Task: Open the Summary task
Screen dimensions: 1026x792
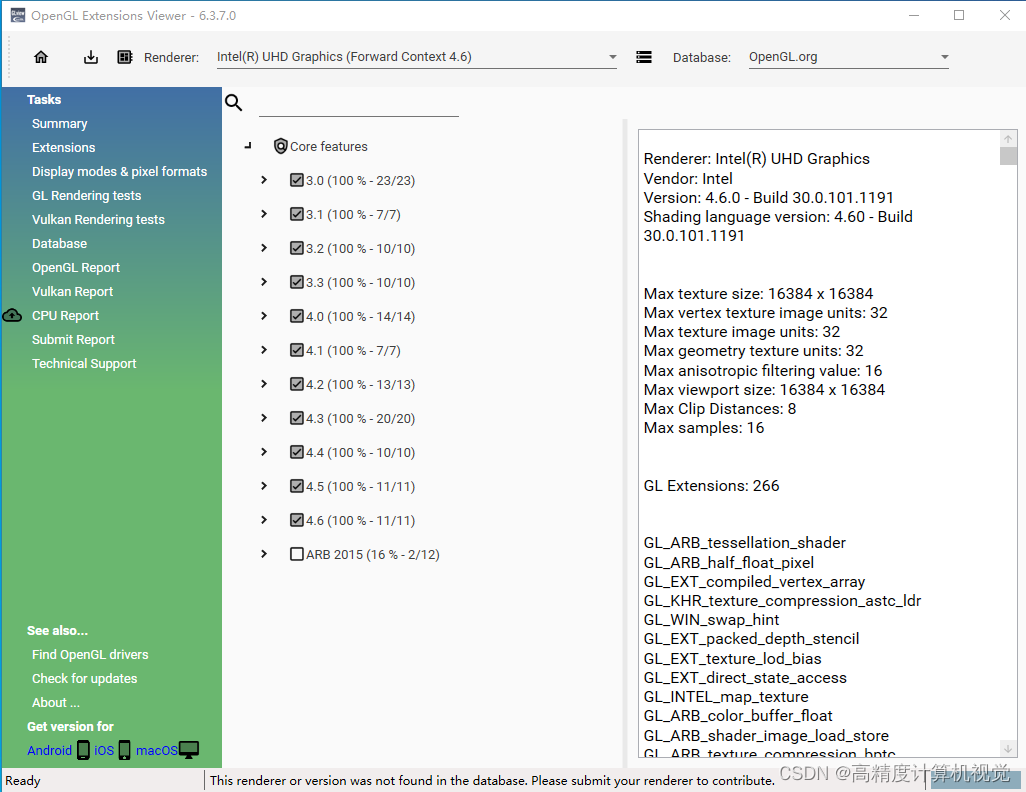Action: [60, 124]
